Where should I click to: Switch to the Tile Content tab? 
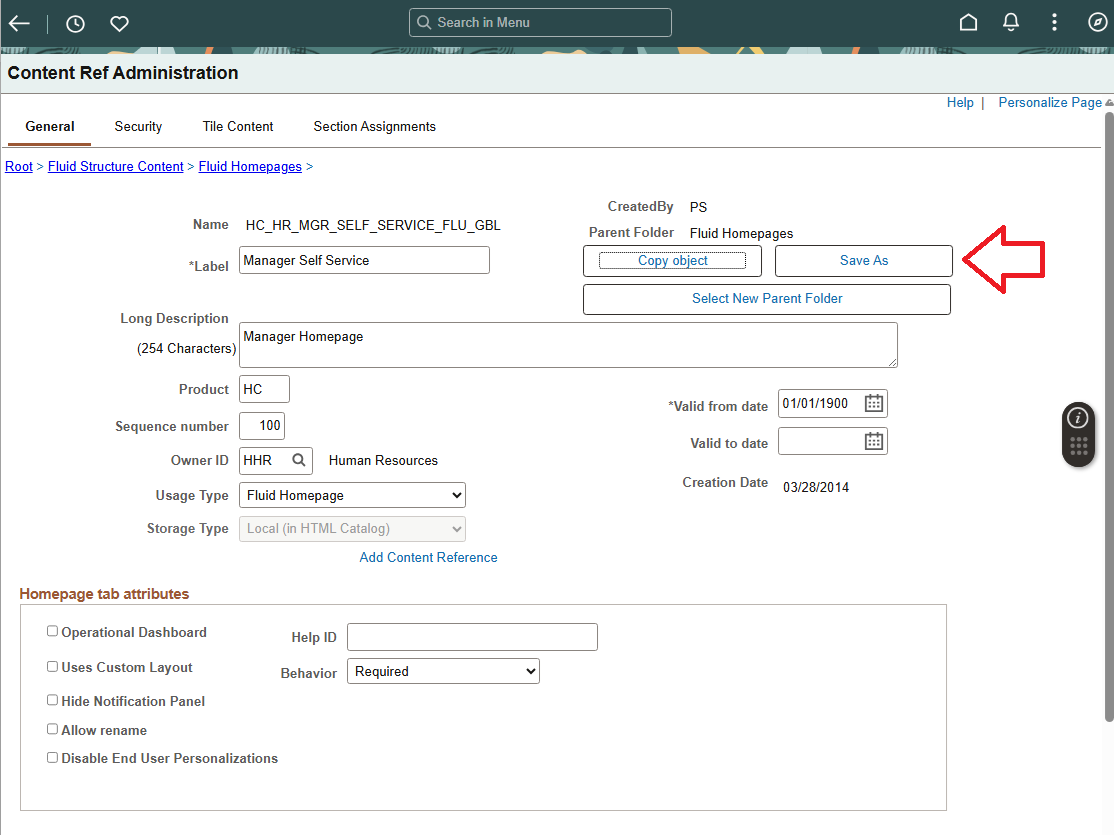(x=238, y=126)
